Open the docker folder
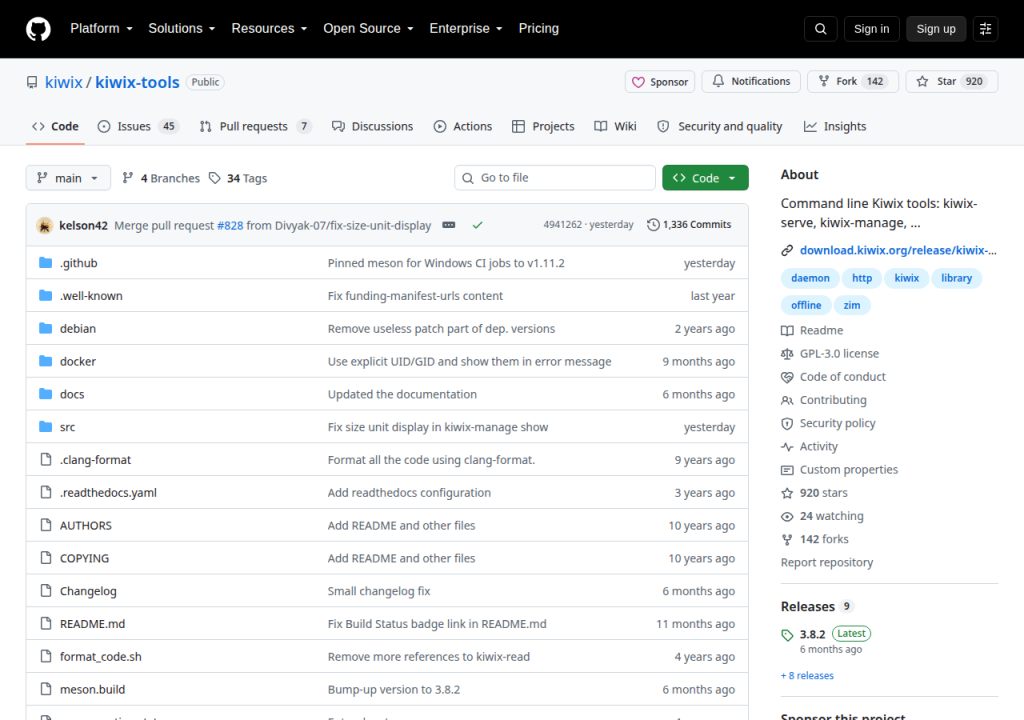 (78, 361)
